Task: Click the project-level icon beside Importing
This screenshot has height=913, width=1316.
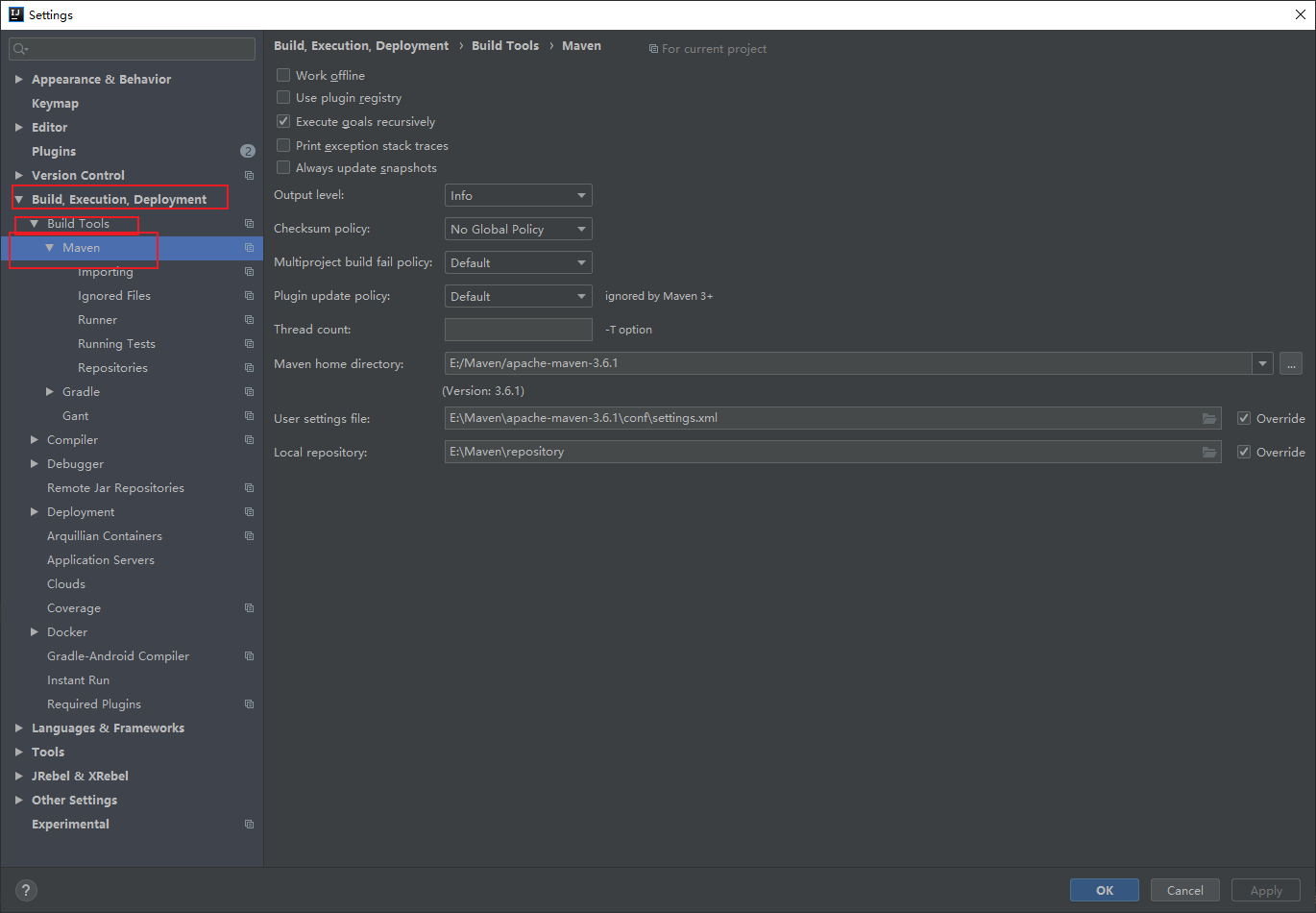Action: click(x=249, y=272)
